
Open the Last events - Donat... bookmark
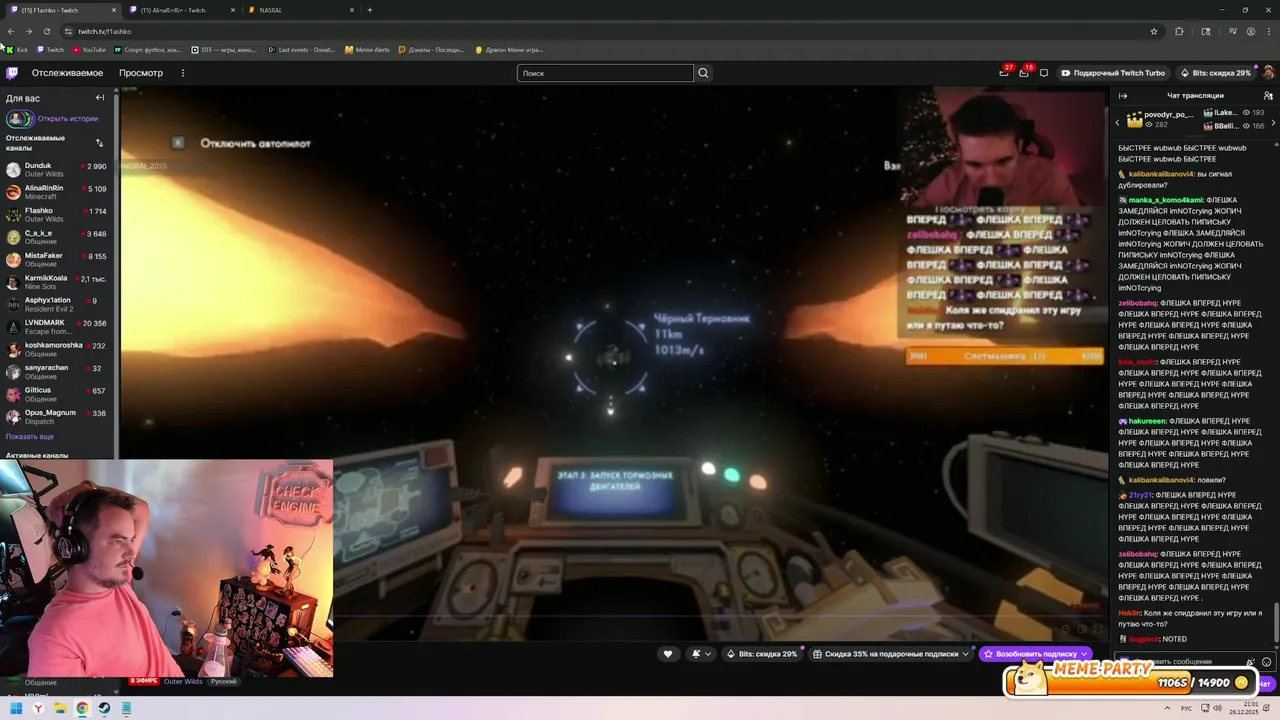[302, 49]
